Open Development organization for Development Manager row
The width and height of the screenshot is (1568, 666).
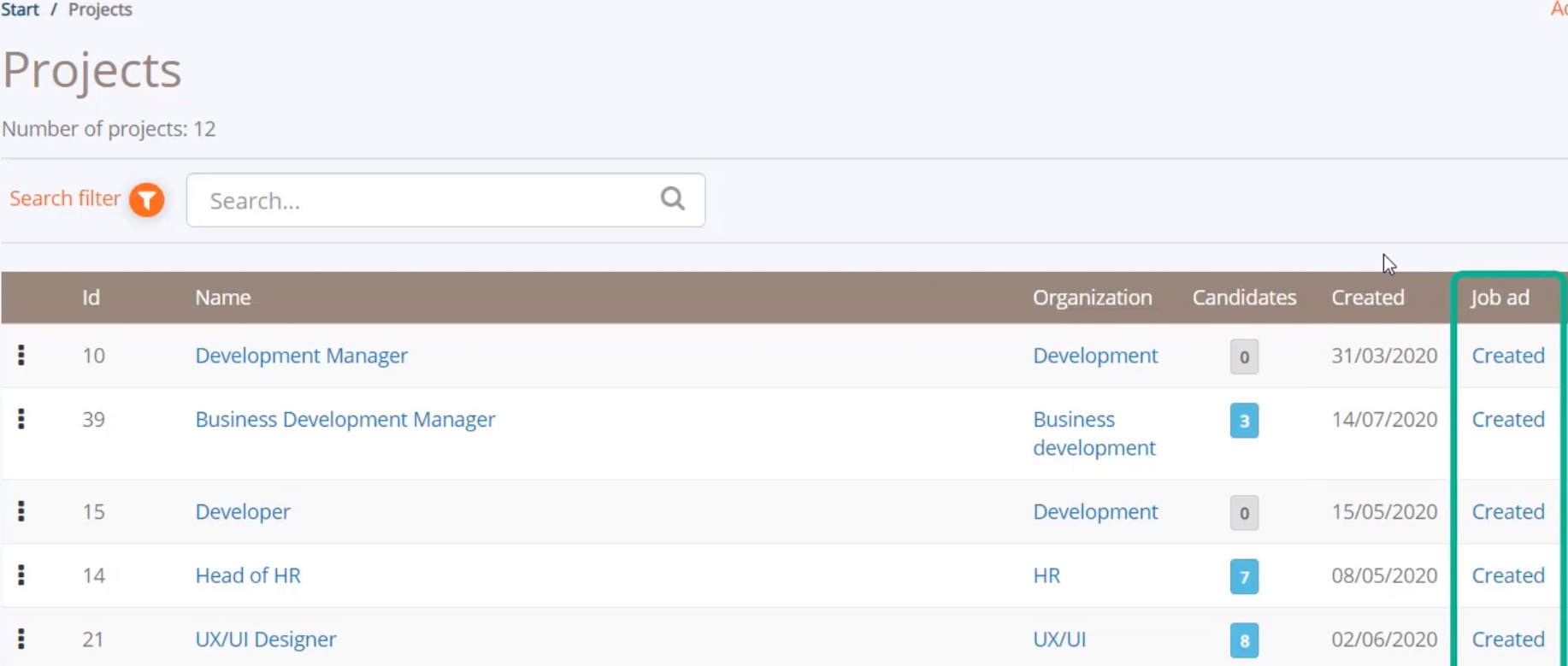point(1095,356)
